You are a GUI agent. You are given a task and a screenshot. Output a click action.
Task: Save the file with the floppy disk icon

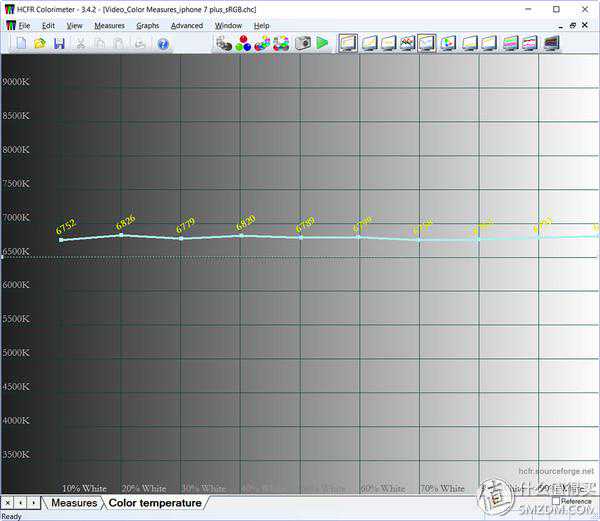59,43
